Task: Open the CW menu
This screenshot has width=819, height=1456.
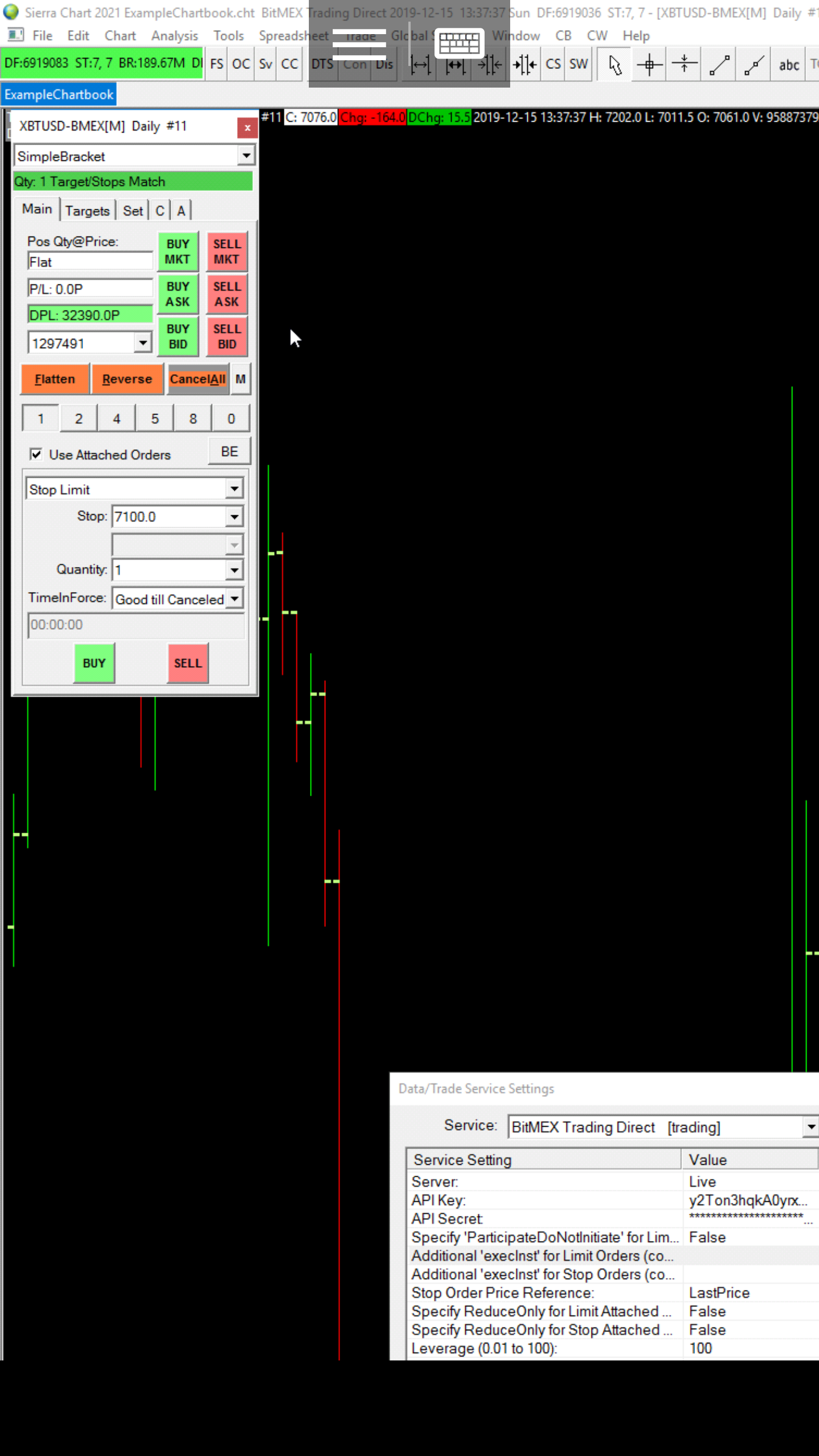Action: [x=597, y=36]
